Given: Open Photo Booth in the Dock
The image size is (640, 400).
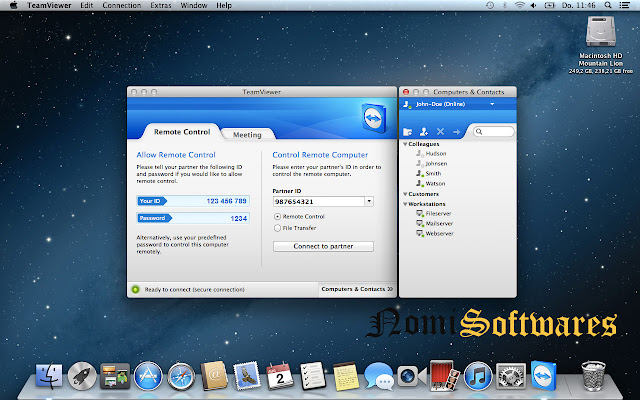Looking at the screenshot, I should pyautogui.click(x=444, y=375).
